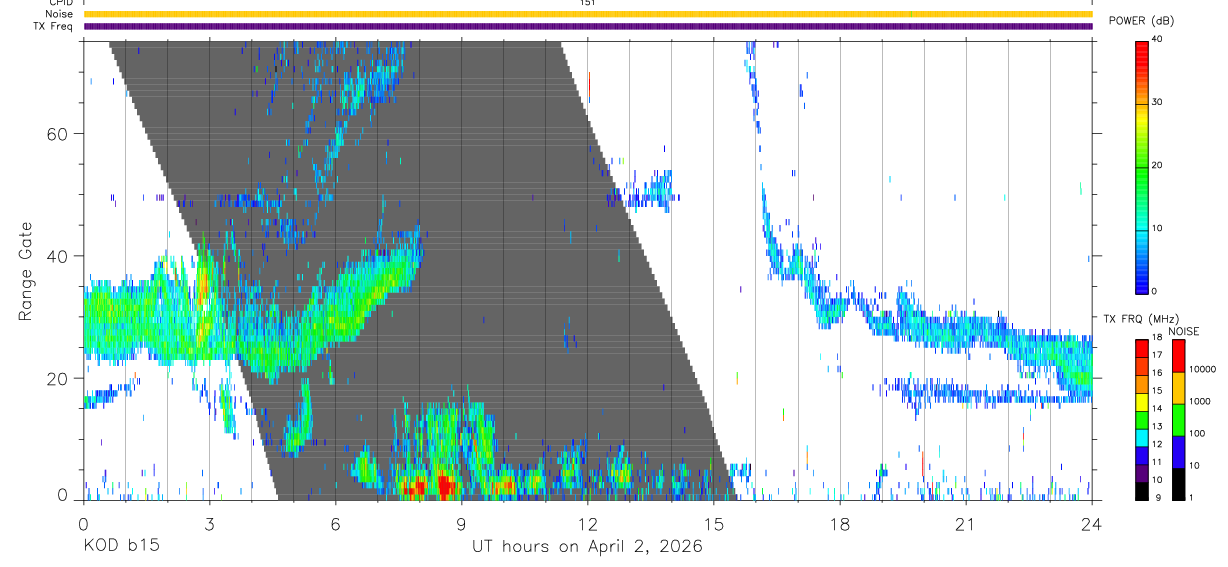
Task: Click the 40 label on the POWER scale
Action: (1158, 39)
